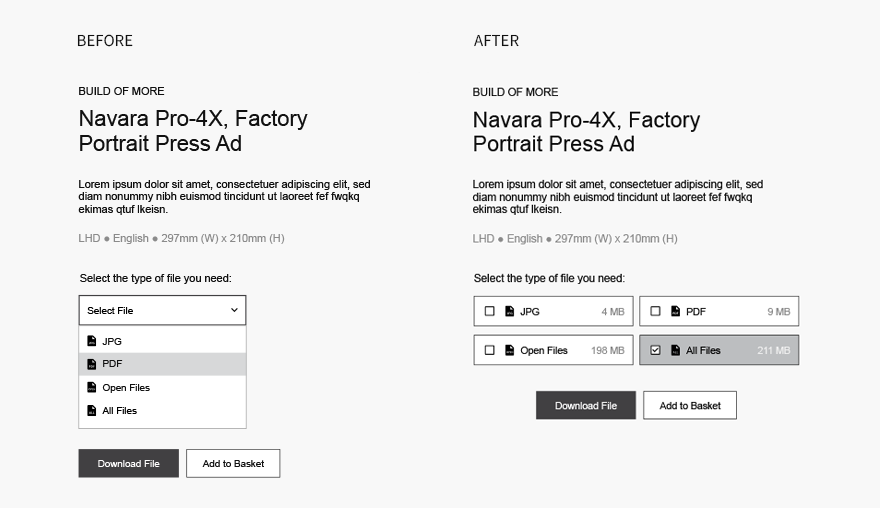Check the PDF 9 MB checkbox
880x508 pixels.
coord(655,311)
